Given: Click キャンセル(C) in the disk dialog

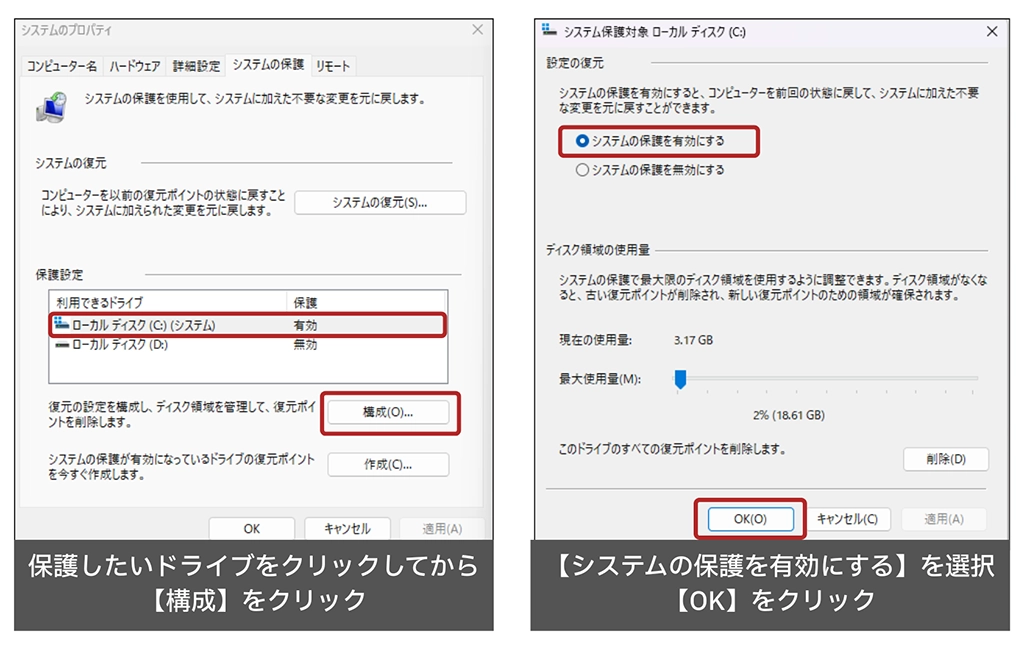Looking at the screenshot, I should click(847, 519).
